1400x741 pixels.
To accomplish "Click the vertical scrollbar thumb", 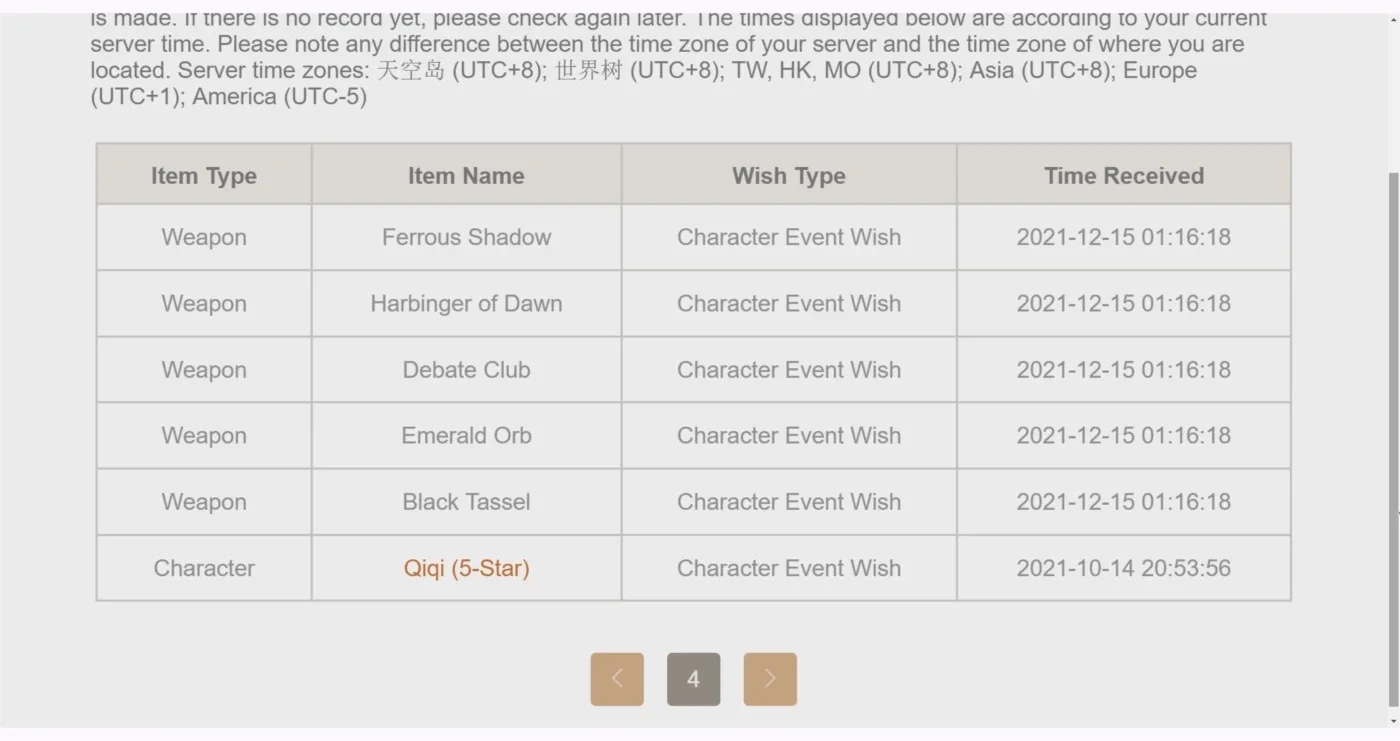I will (x=1392, y=440).
